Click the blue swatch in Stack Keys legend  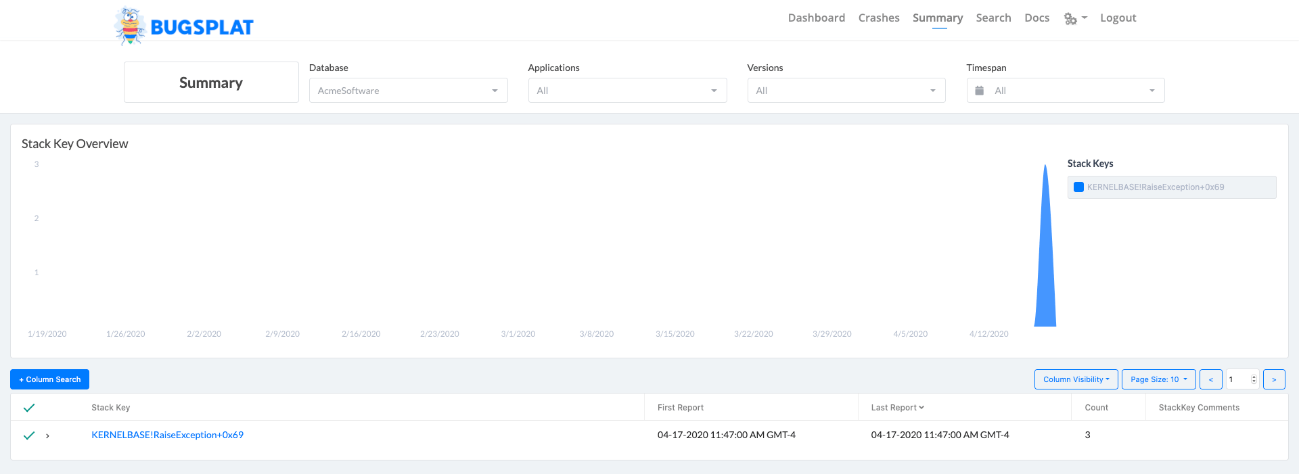[x=1079, y=187]
